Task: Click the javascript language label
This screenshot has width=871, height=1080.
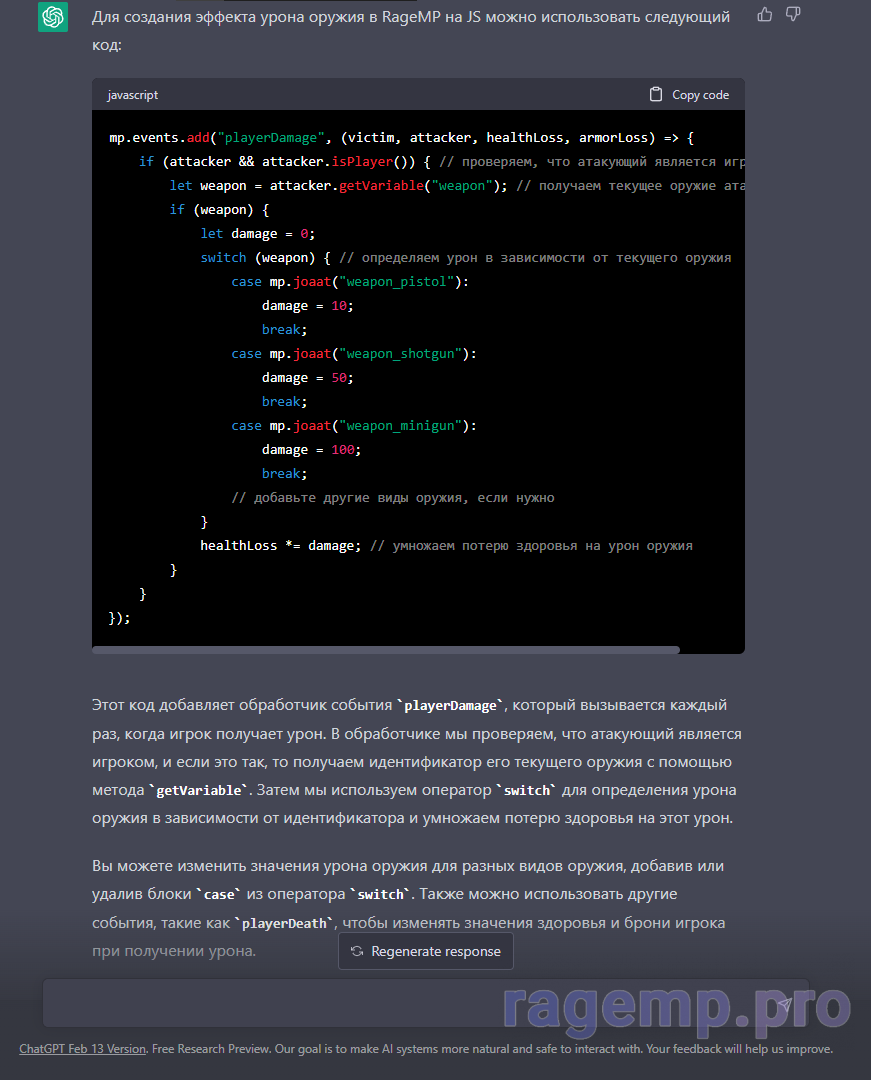Action: click(133, 95)
